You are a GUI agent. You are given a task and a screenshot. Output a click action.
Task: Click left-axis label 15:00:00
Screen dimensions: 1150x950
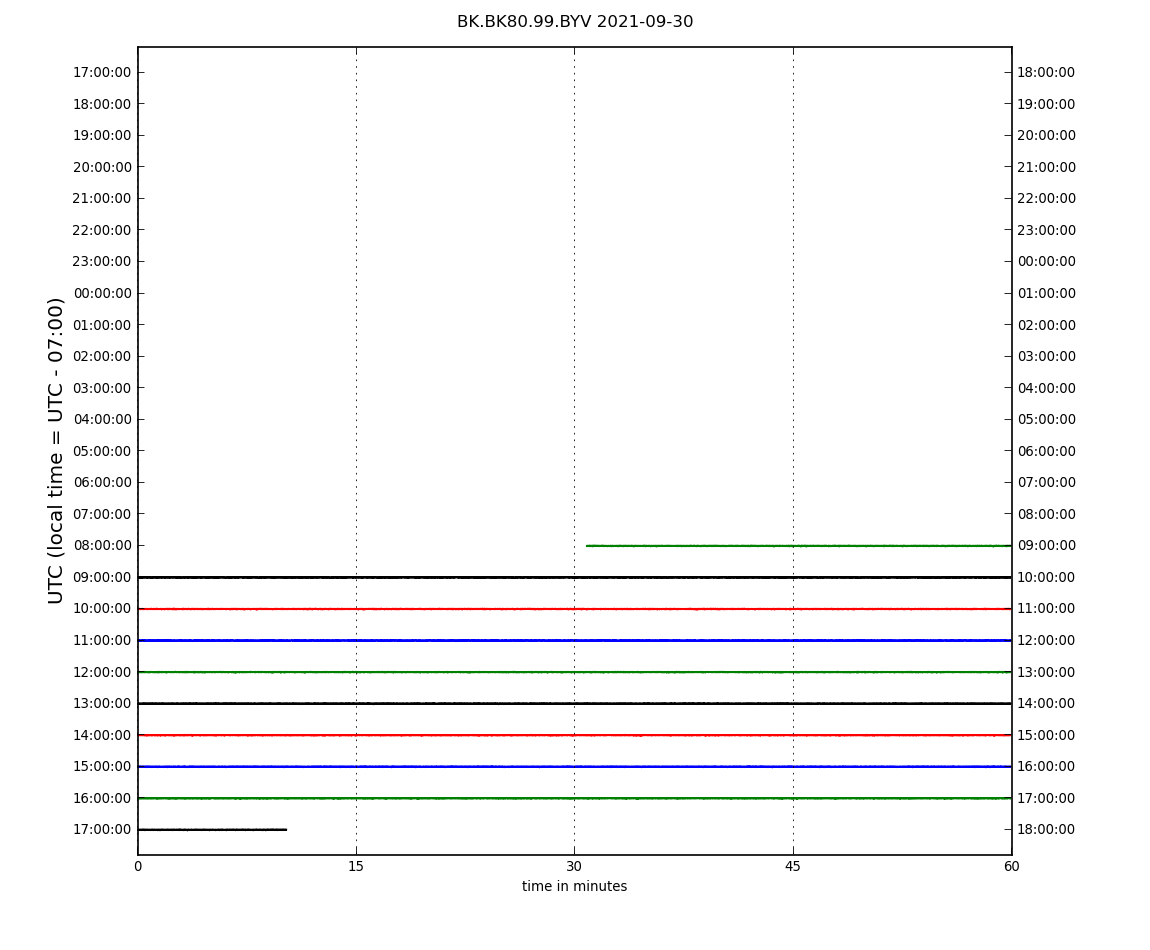click(x=102, y=767)
